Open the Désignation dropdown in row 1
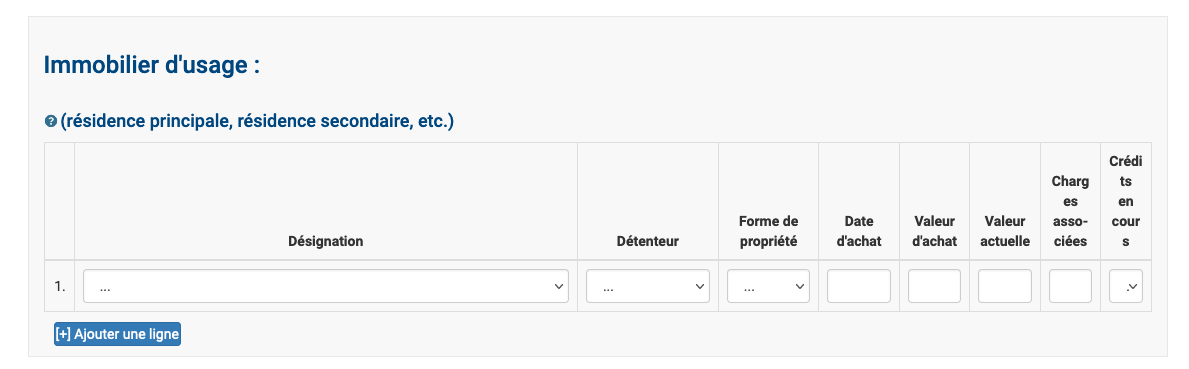 [x=326, y=286]
